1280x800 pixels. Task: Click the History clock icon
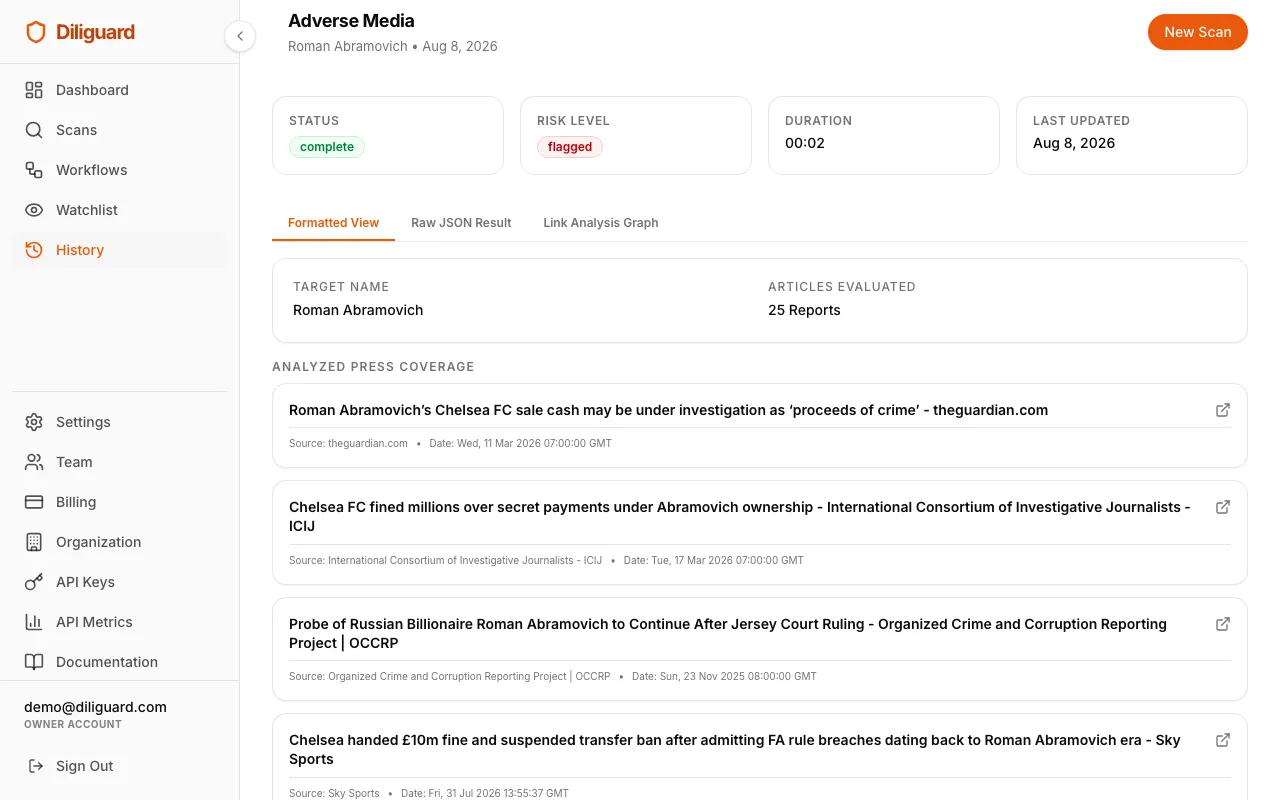[34, 250]
